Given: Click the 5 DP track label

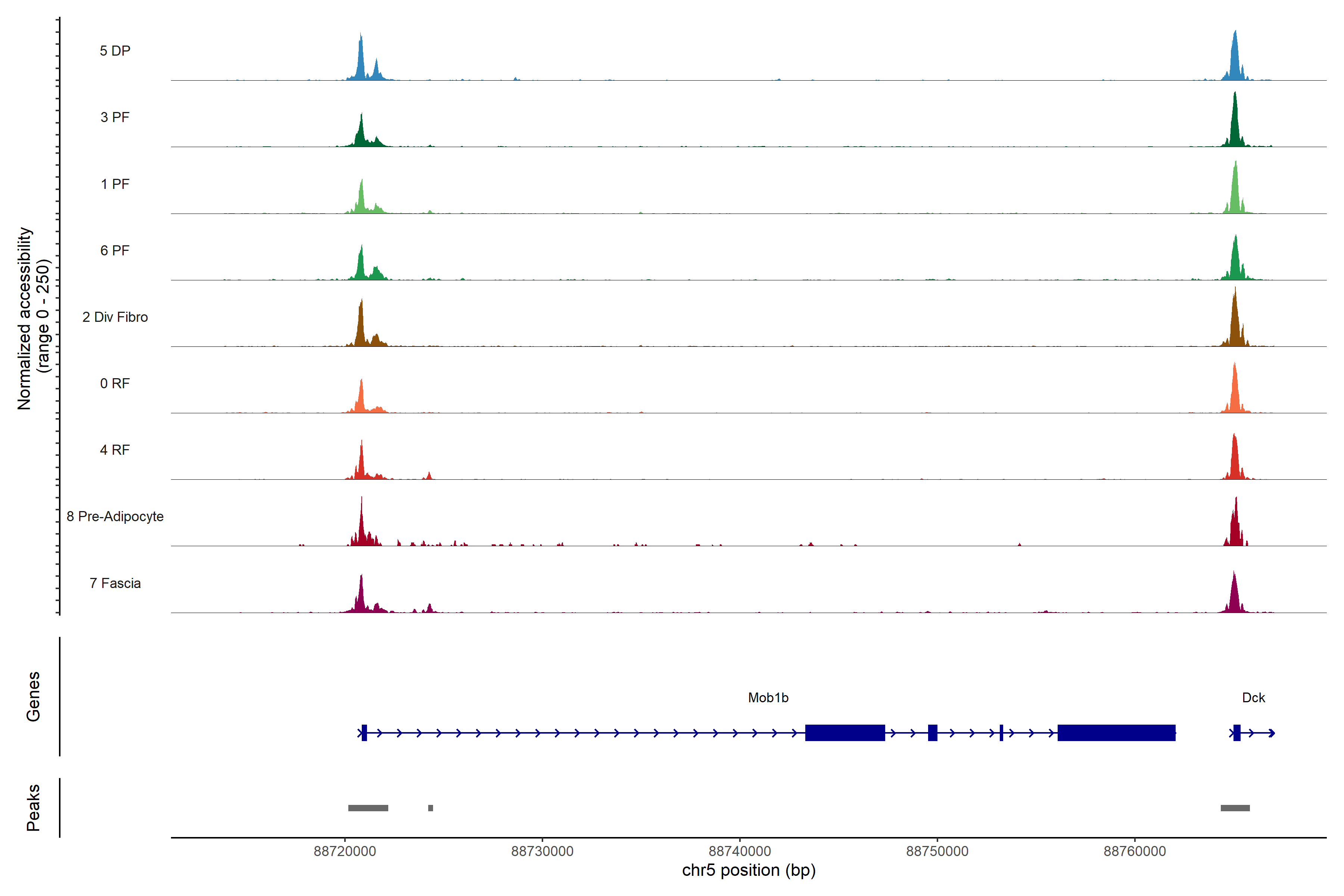Looking at the screenshot, I should point(115,51).
